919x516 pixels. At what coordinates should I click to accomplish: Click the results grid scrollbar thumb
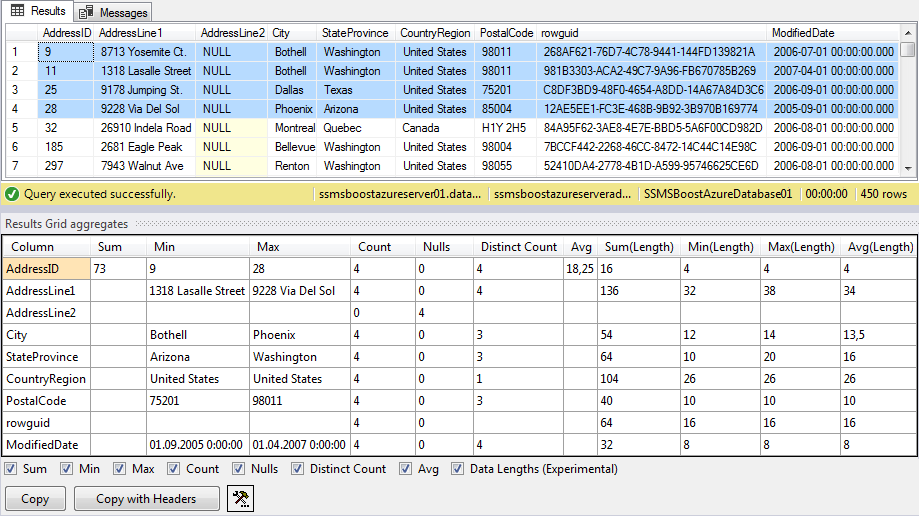908,49
